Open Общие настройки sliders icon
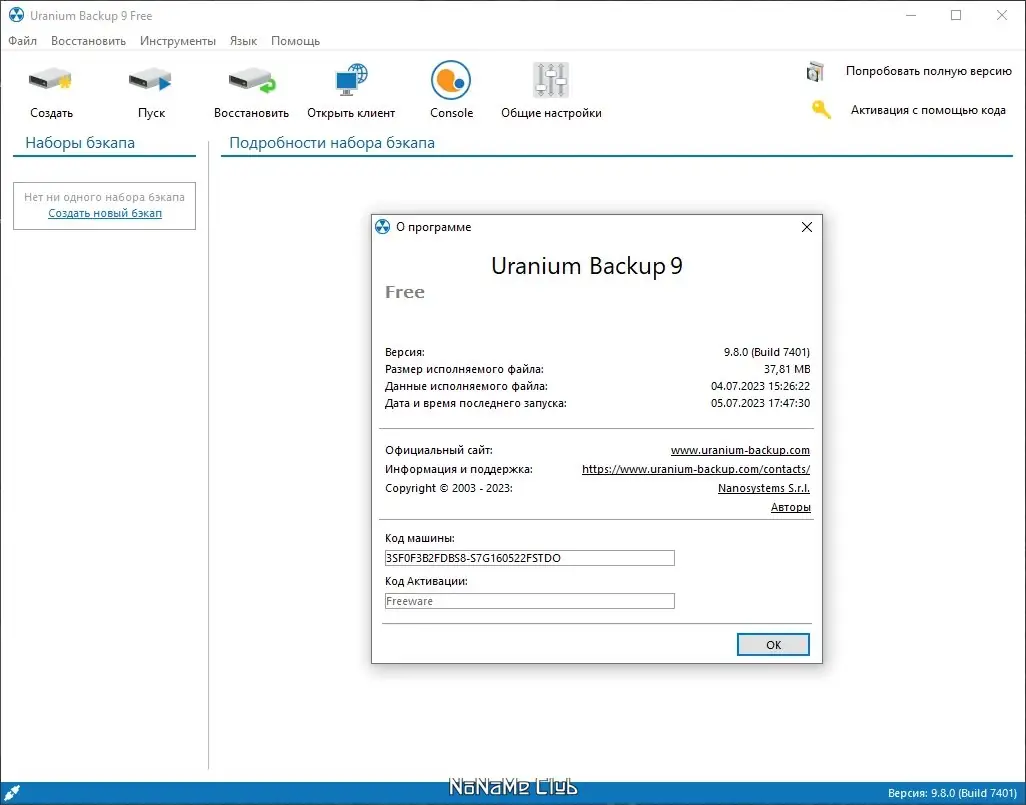This screenshot has height=805, width=1026. coord(551,80)
